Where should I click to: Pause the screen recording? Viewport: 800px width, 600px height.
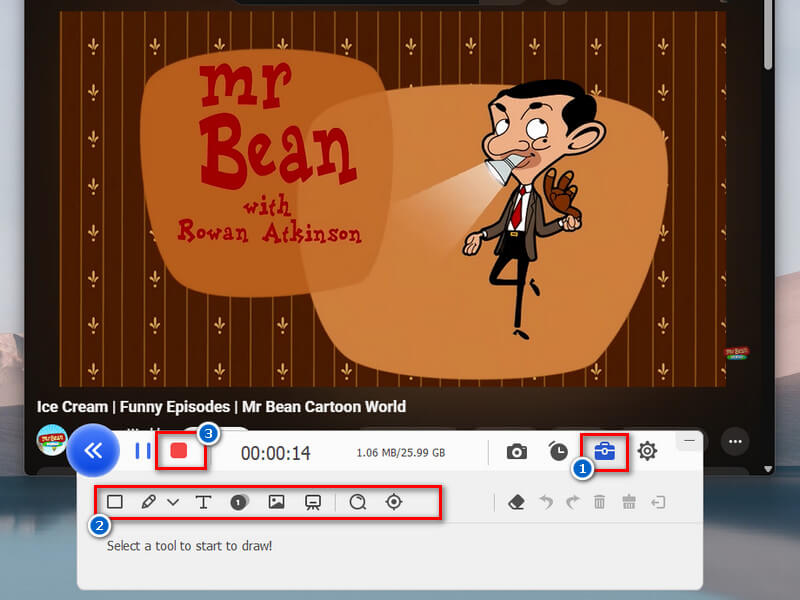pyautogui.click(x=143, y=451)
